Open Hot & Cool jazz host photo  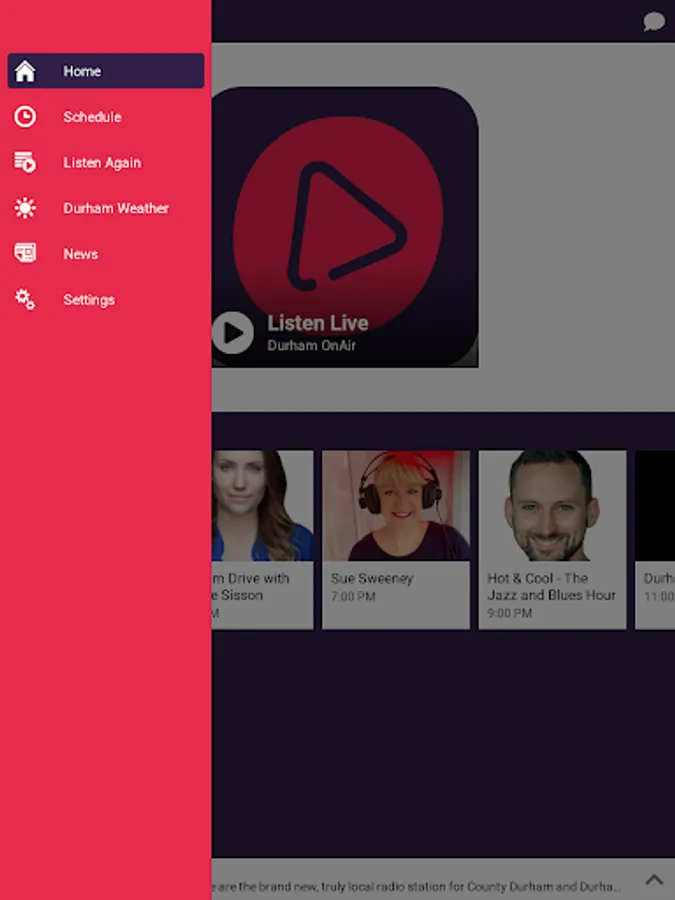point(552,505)
